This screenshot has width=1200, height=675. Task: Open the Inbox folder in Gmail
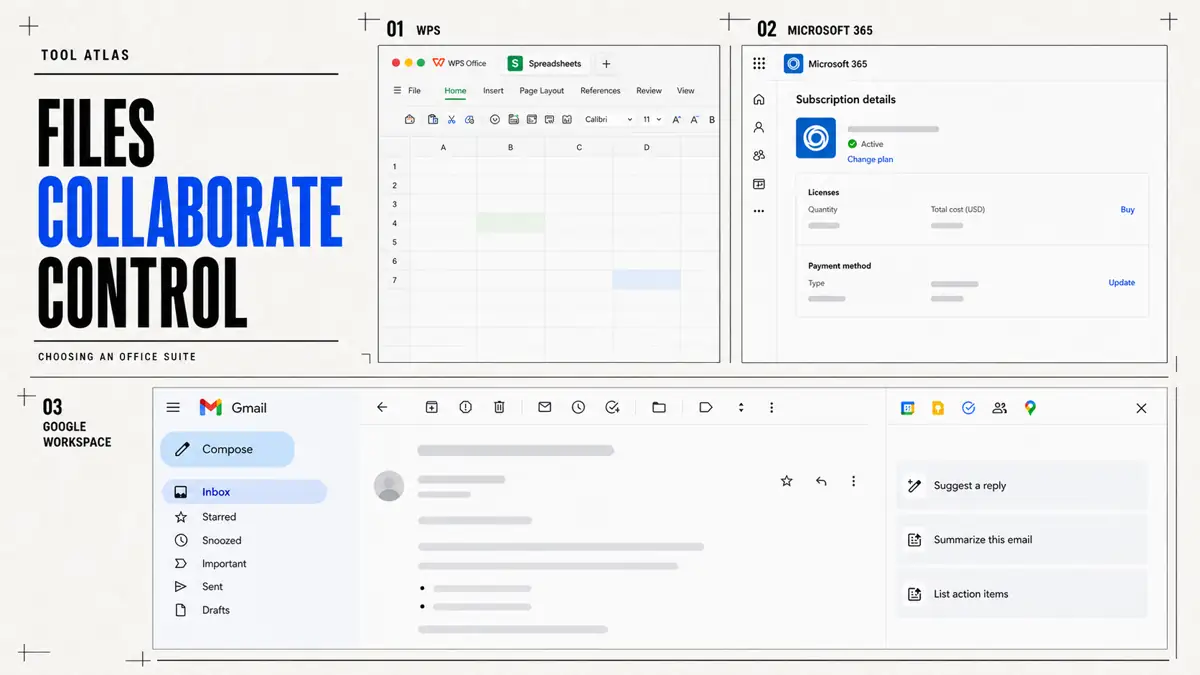coord(244,492)
